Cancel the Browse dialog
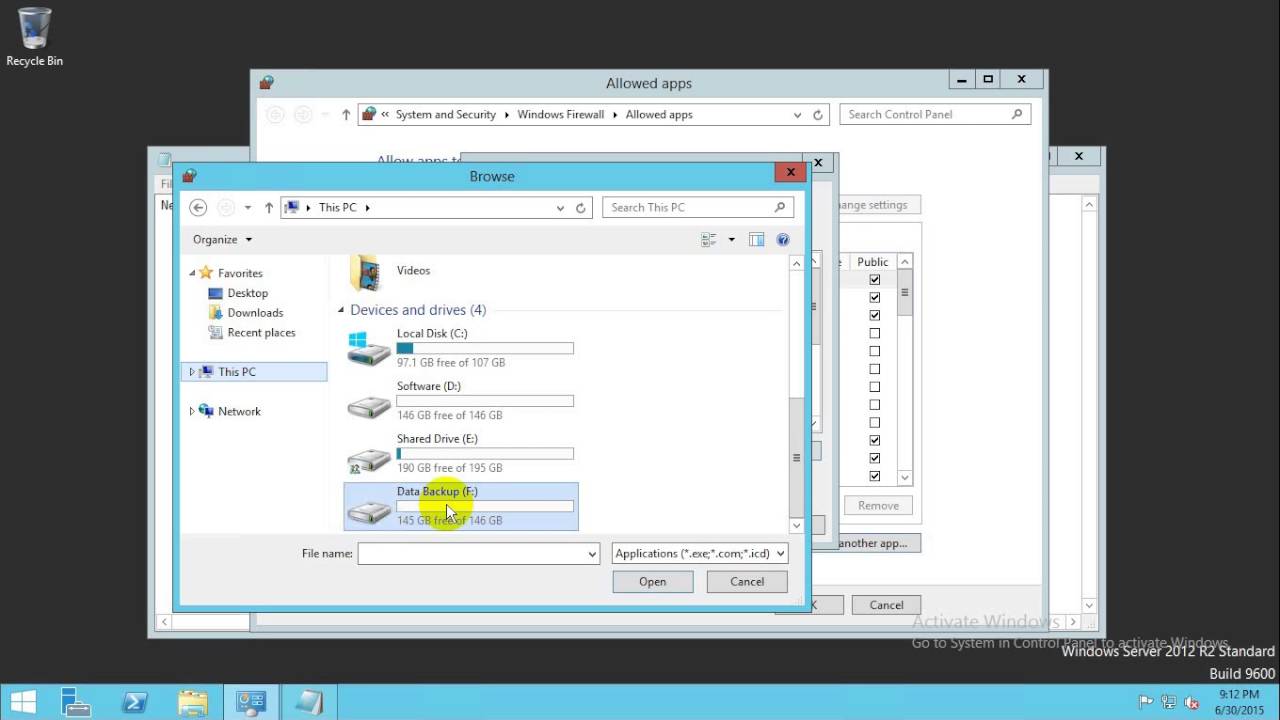This screenshot has width=1280, height=720. pyautogui.click(x=747, y=581)
